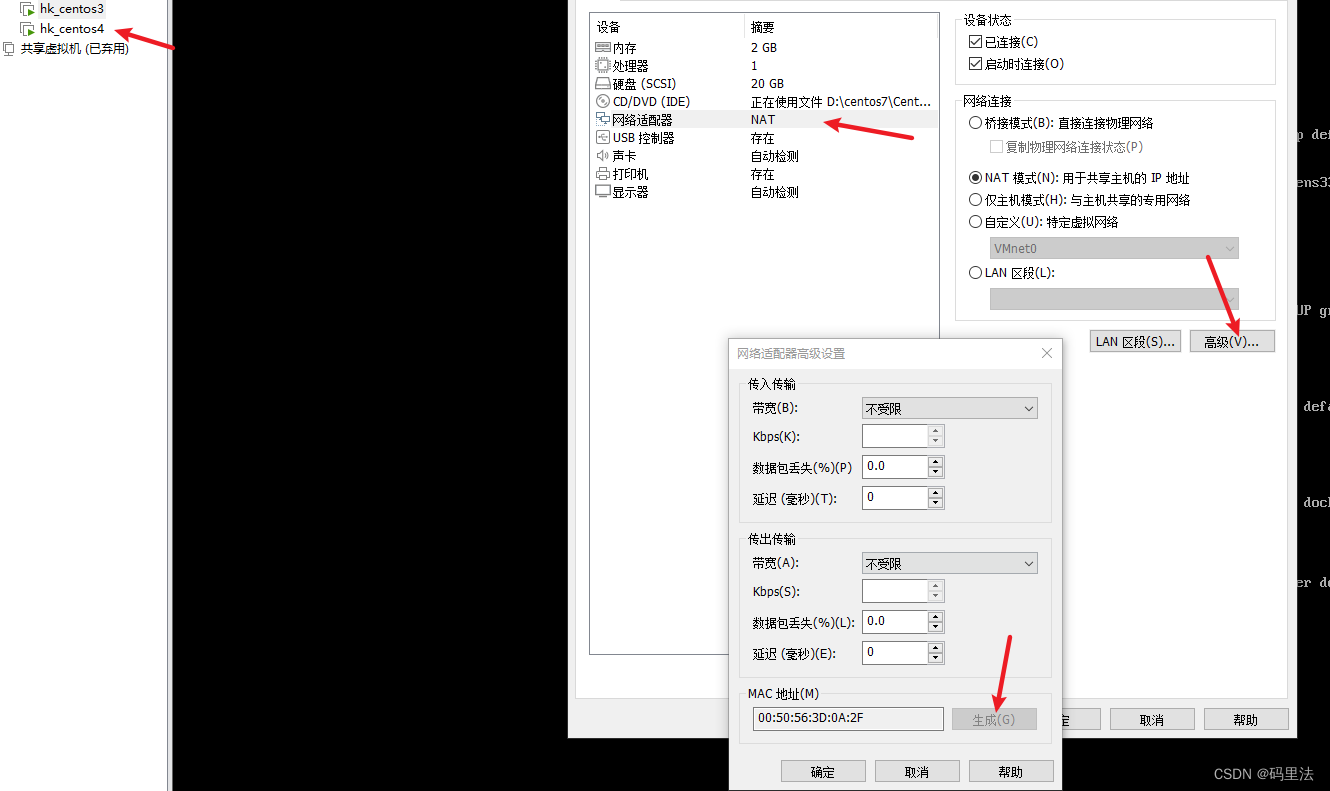Close the 网络适配器高级设置 dialog
This screenshot has width=1330, height=791.
pyautogui.click(x=1047, y=353)
